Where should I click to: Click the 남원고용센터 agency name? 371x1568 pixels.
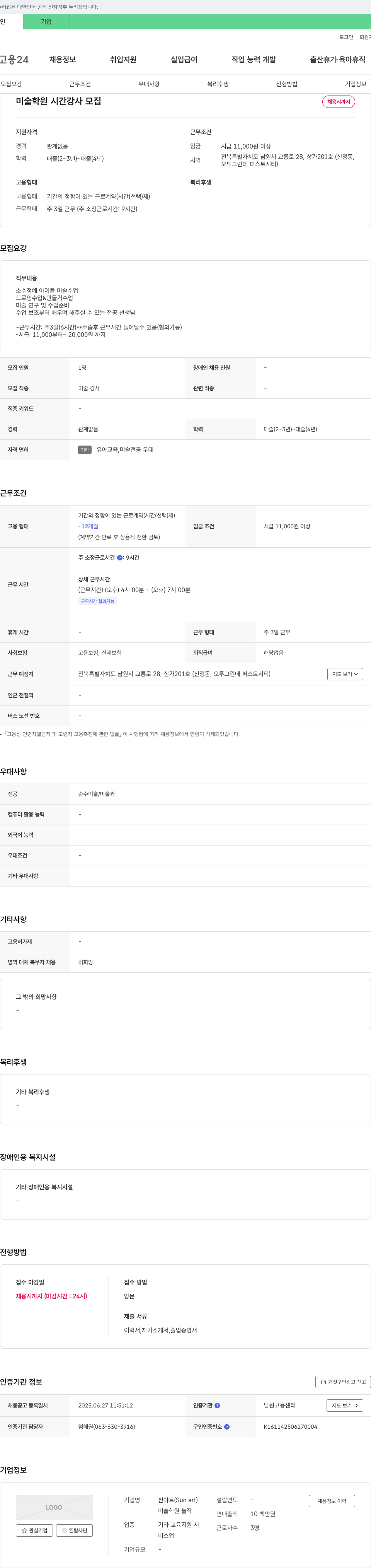(279, 1406)
